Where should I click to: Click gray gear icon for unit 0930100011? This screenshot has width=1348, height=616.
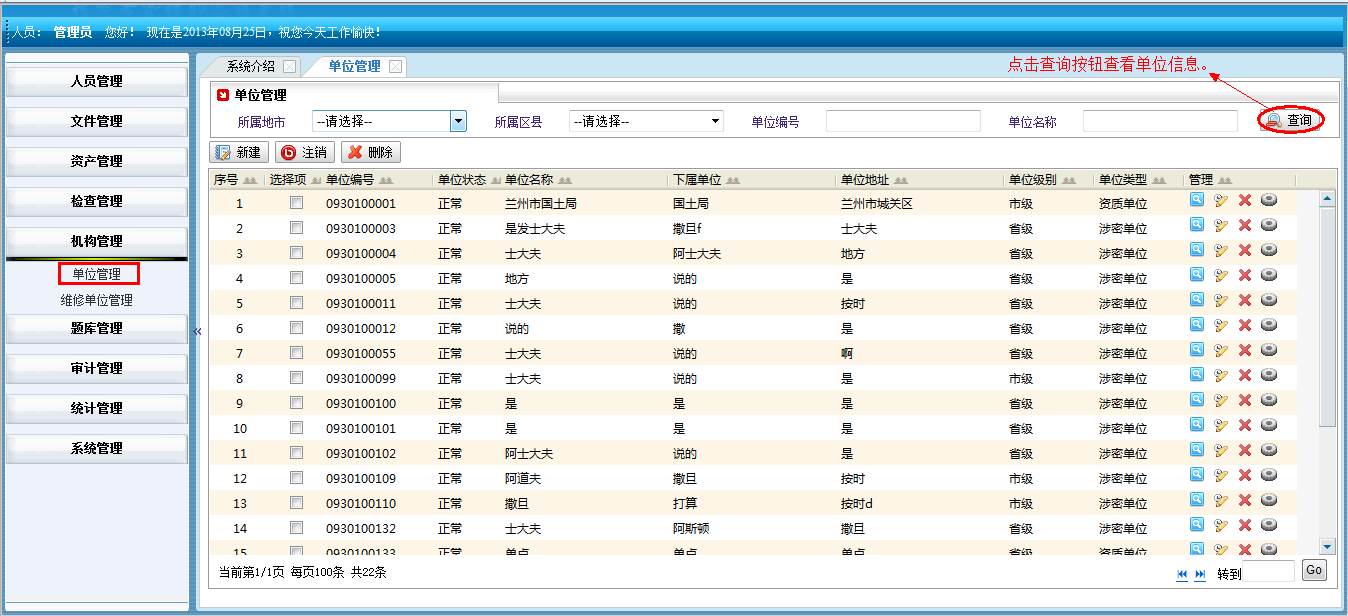(x=1269, y=299)
